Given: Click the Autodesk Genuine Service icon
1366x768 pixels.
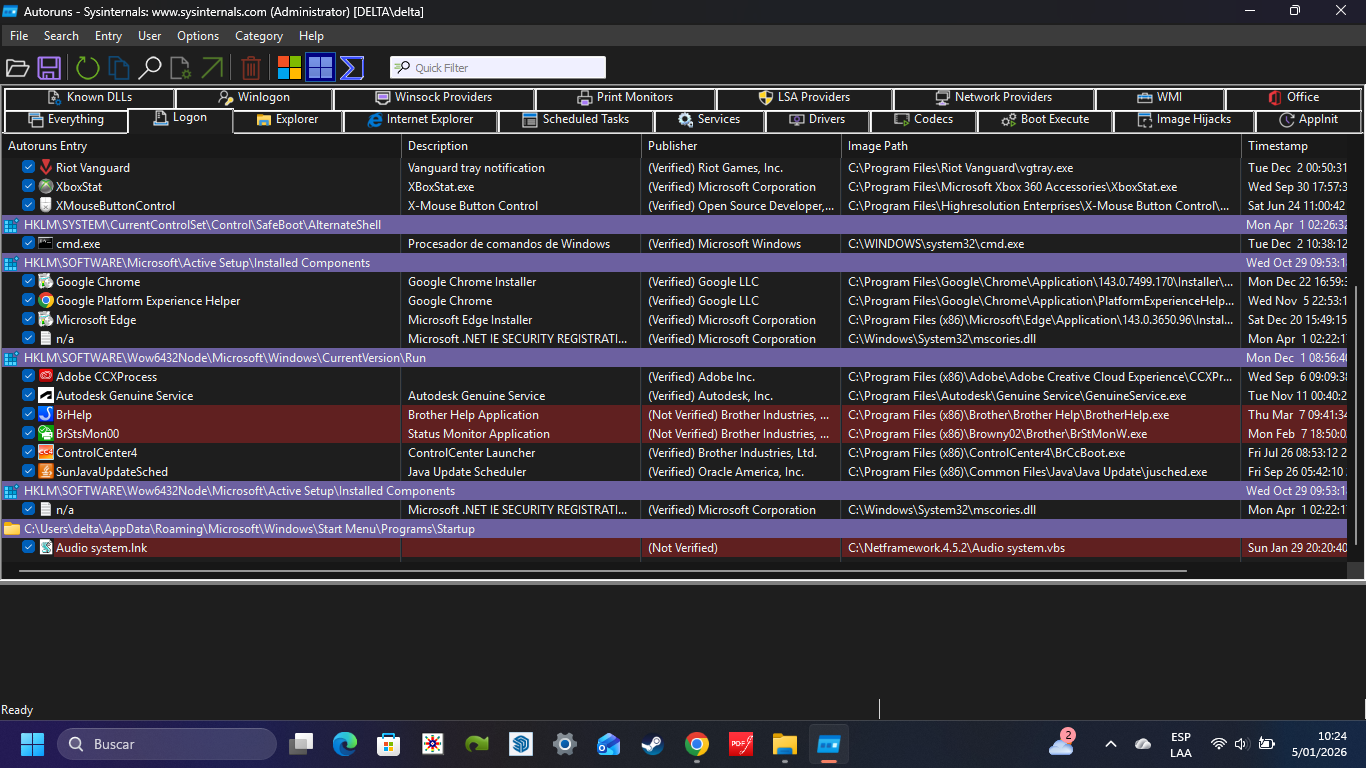Looking at the screenshot, I should coord(46,396).
